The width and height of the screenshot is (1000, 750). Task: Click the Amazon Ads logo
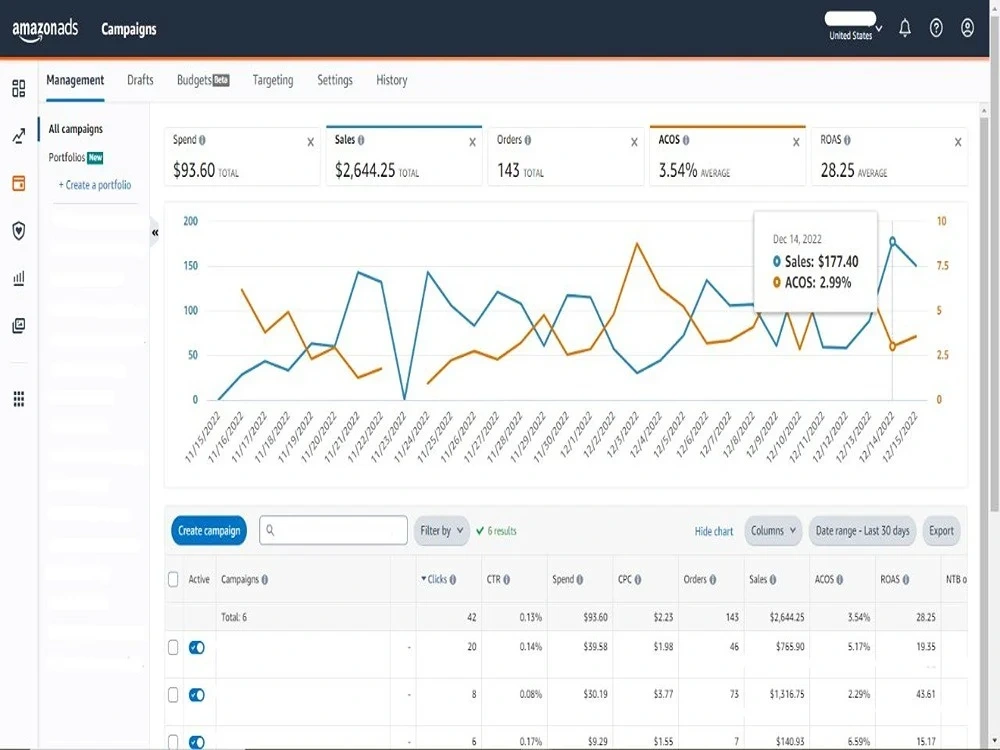coord(45,29)
